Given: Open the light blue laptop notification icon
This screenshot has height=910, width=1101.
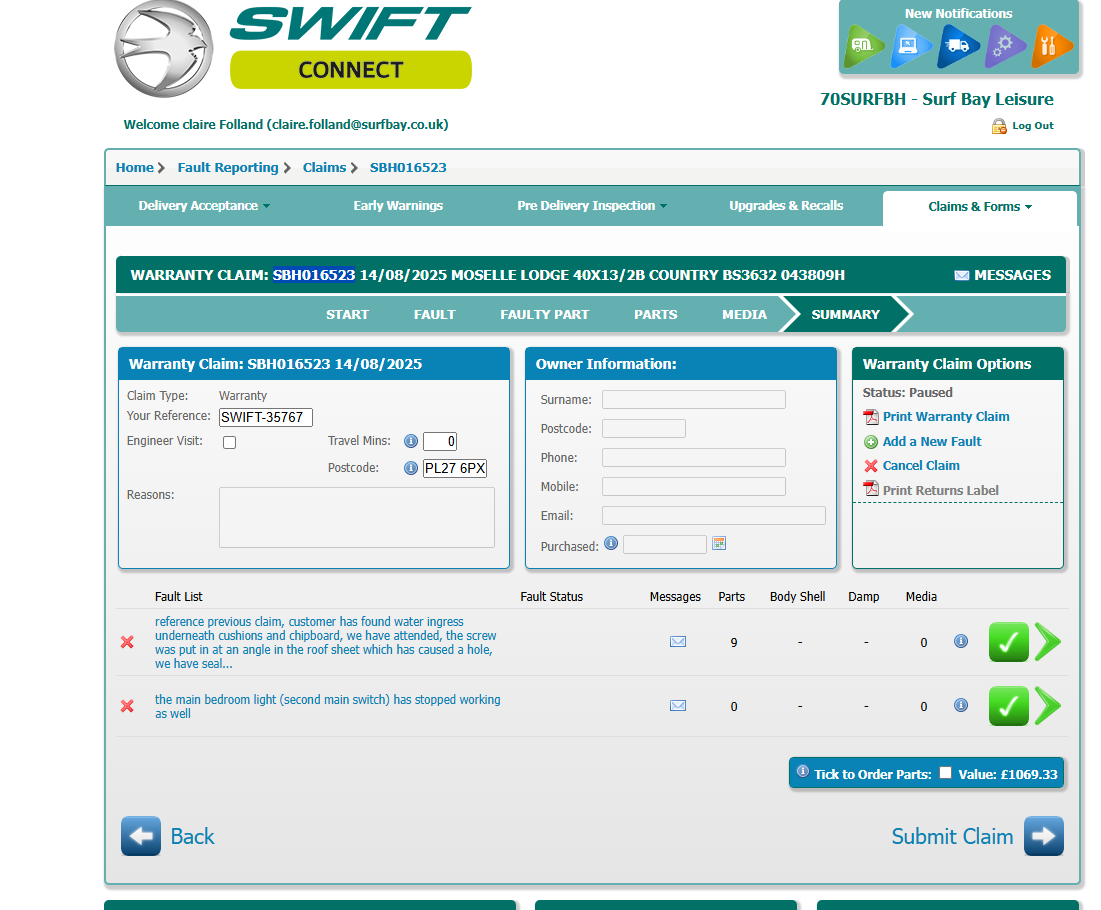Looking at the screenshot, I should 910,46.
